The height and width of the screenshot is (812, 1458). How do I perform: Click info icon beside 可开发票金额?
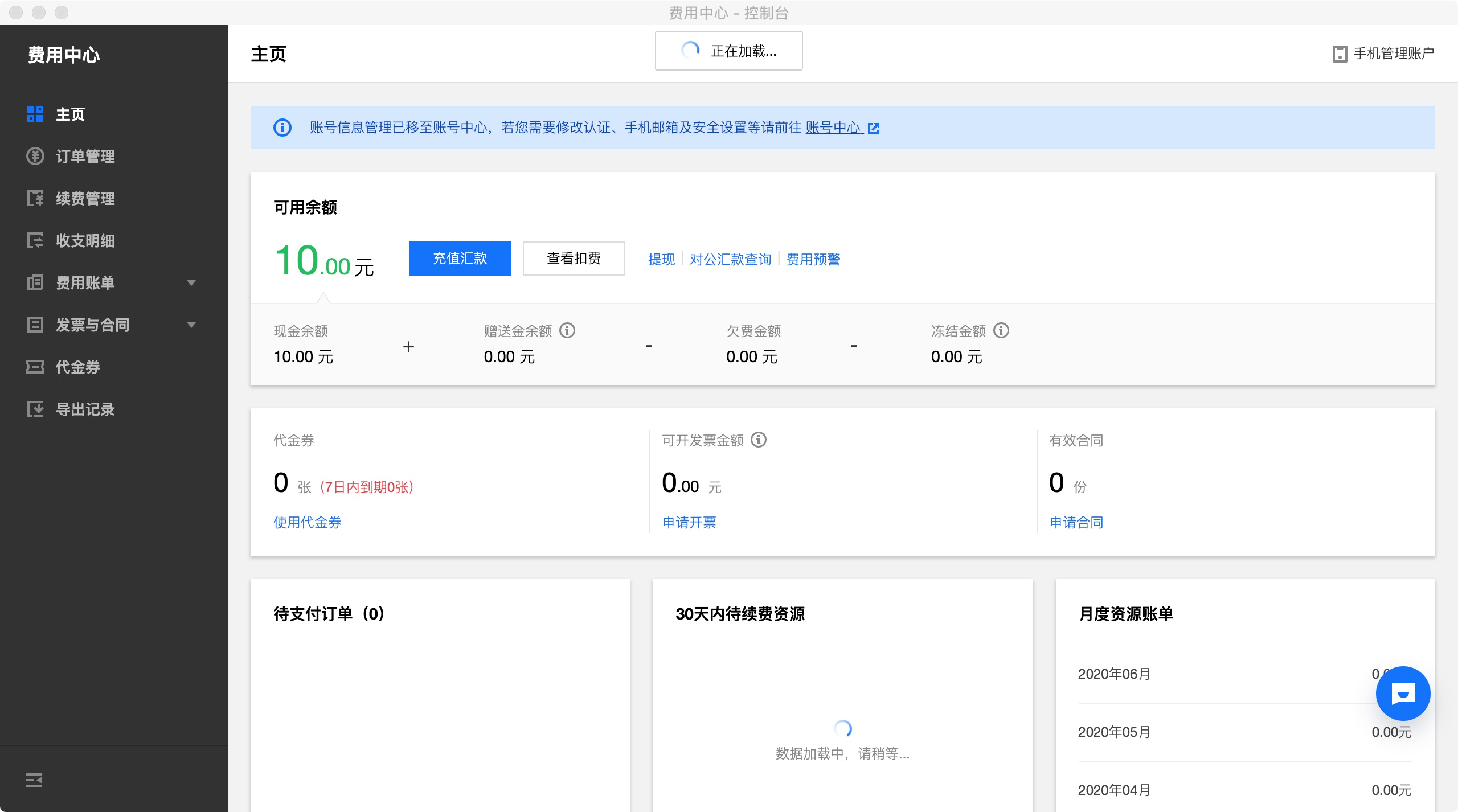tap(759, 440)
